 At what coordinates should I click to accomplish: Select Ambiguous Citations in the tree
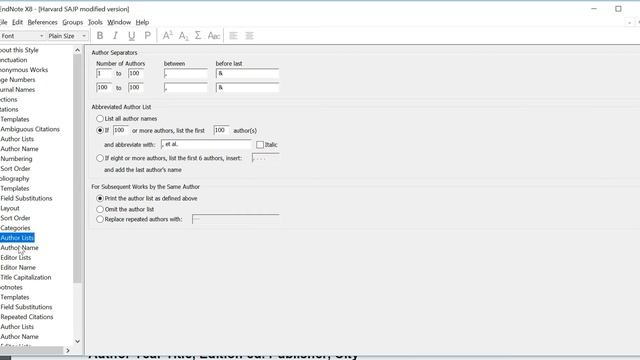coord(30,129)
